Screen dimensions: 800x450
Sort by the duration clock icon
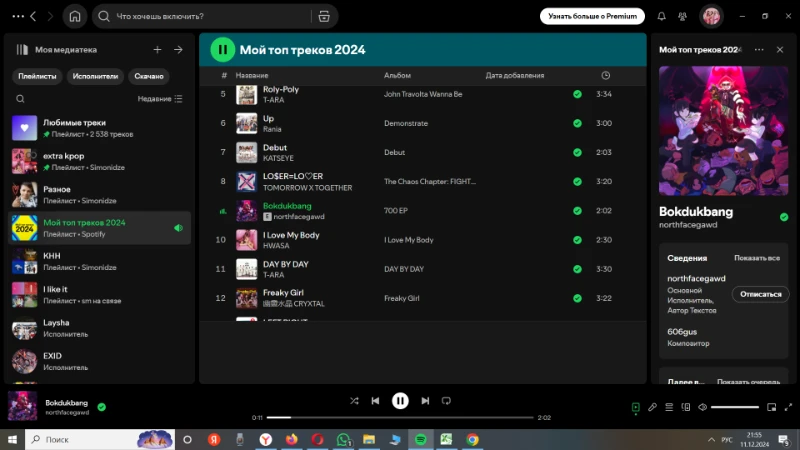(605, 76)
